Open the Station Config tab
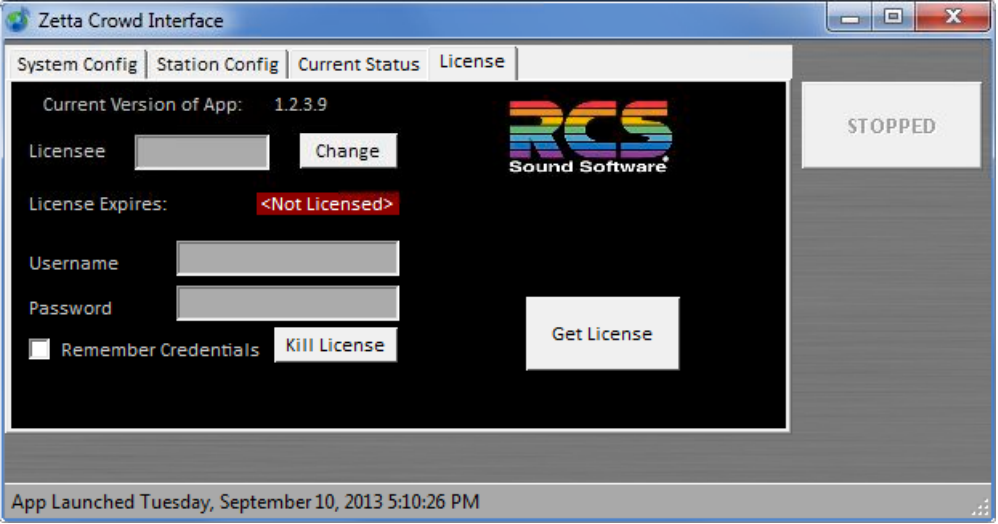Screen dimensions: 998x524 [217, 64]
